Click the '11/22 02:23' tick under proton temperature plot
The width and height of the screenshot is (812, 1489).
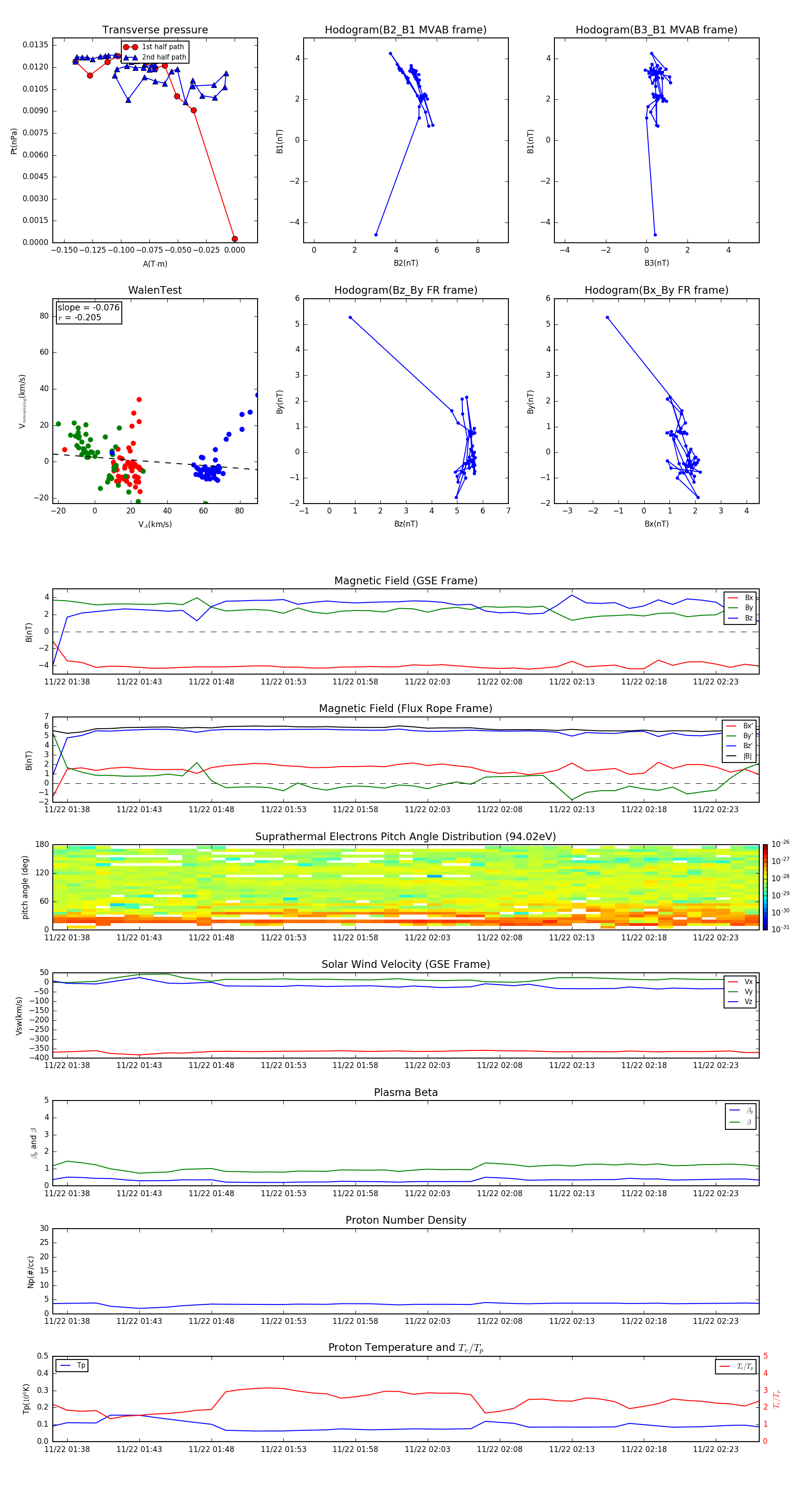pyautogui.click(x=715, y=1449)
